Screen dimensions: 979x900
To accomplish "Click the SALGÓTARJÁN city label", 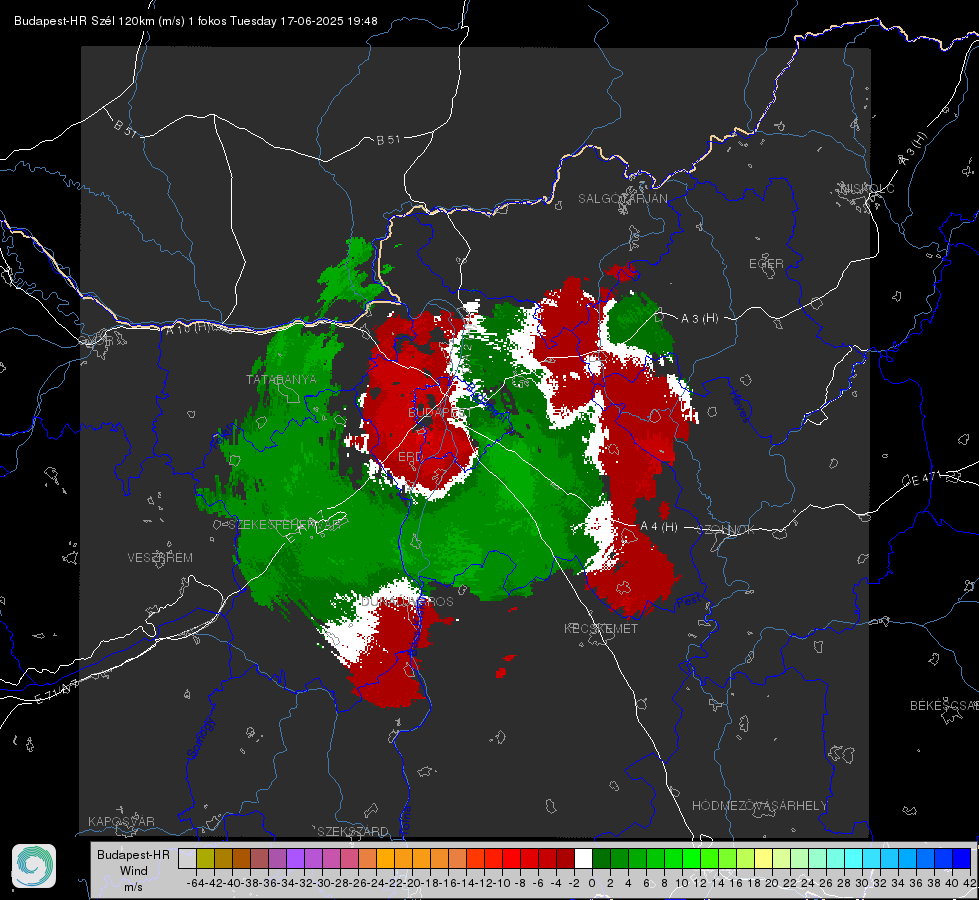I will [x=622, y=199].
